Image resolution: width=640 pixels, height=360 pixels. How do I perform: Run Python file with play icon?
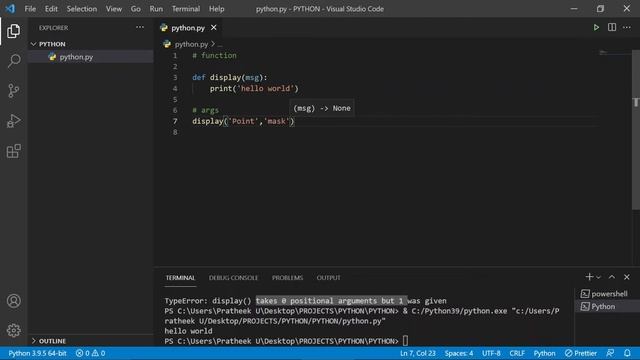coord(596,27)
